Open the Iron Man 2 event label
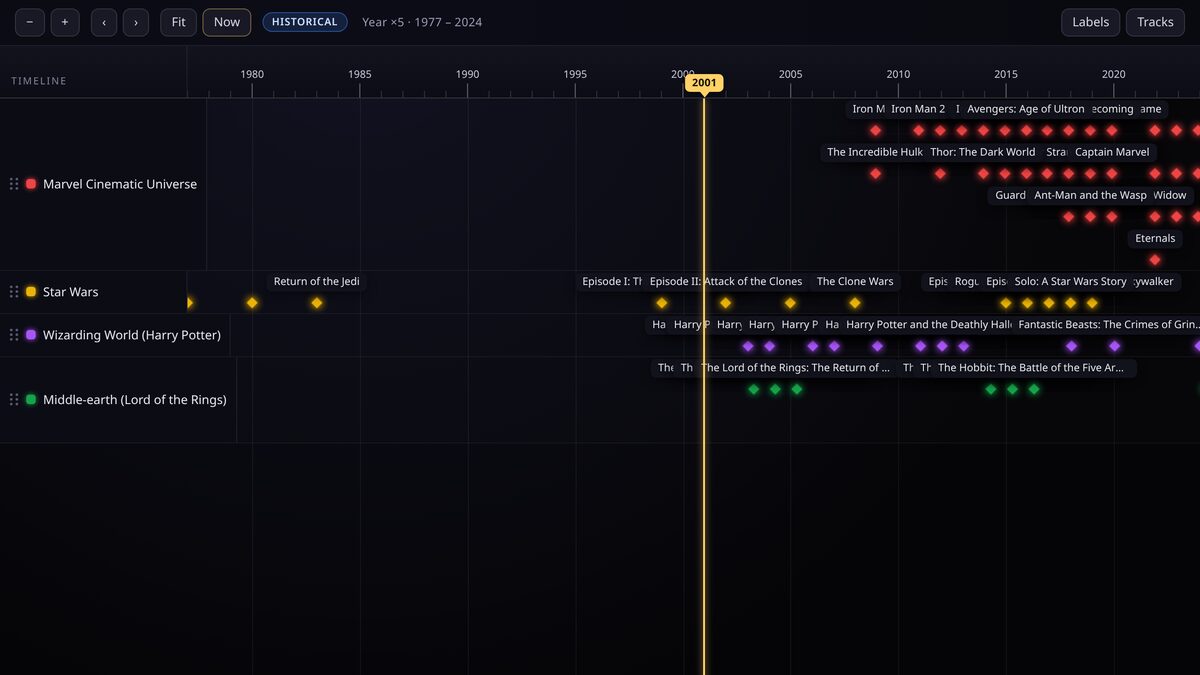Viewport: 1200px width, 675px height. click(918, 109)
